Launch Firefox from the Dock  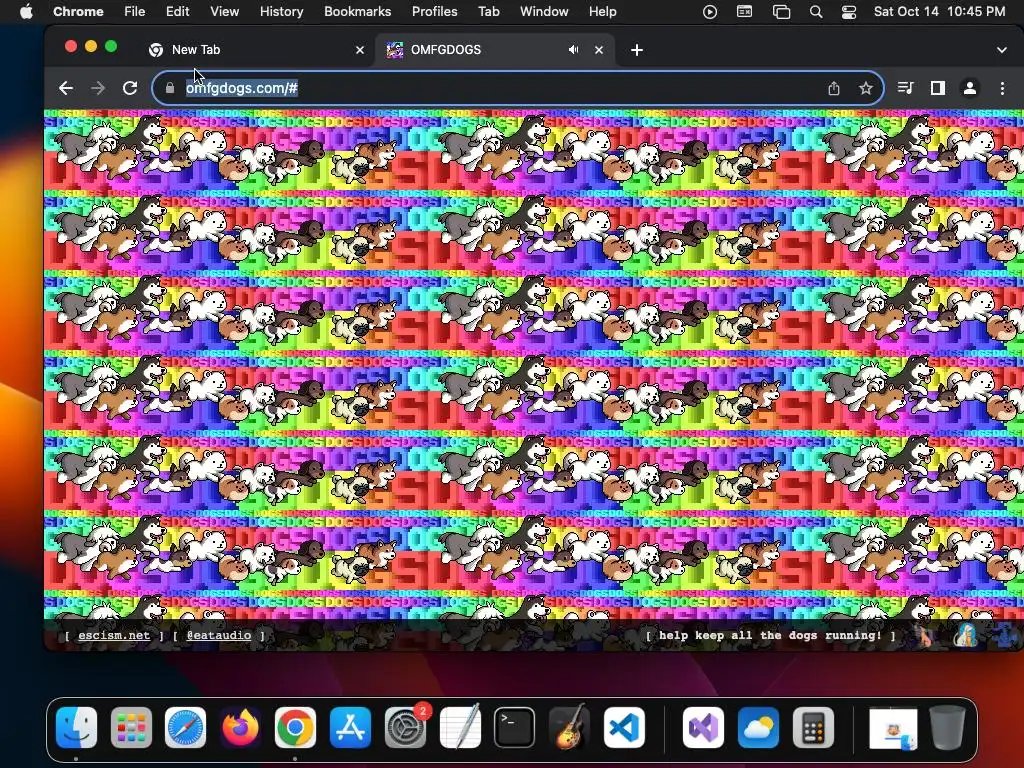[240, 728]
